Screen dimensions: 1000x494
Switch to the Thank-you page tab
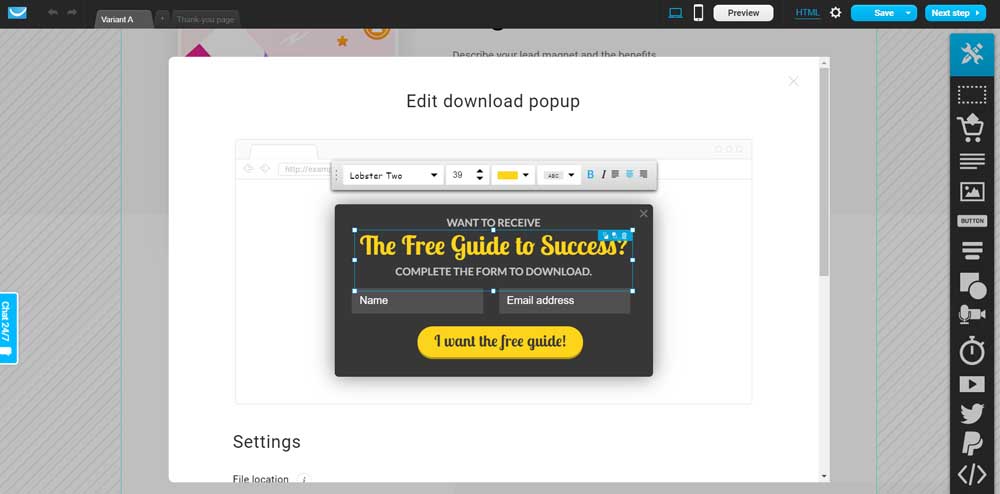(x=205, y=19)
